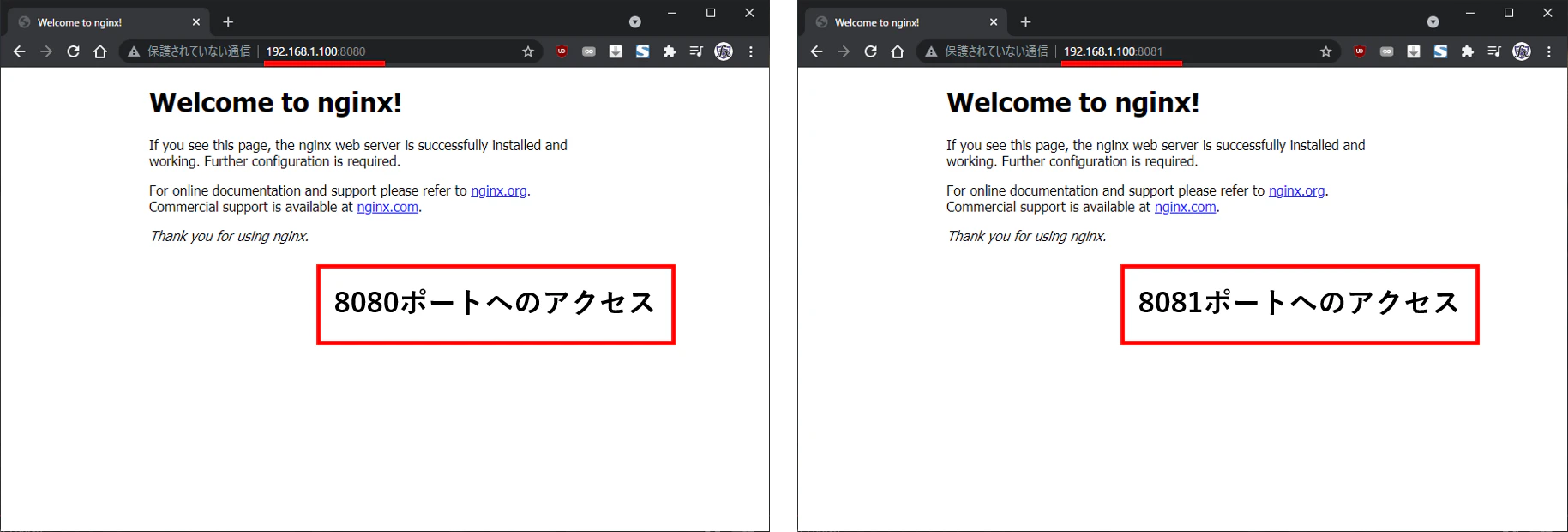Screen dimensions: 1568x532
Task: Add a new tab in the 8081 window
Action: pos(1026,22)
